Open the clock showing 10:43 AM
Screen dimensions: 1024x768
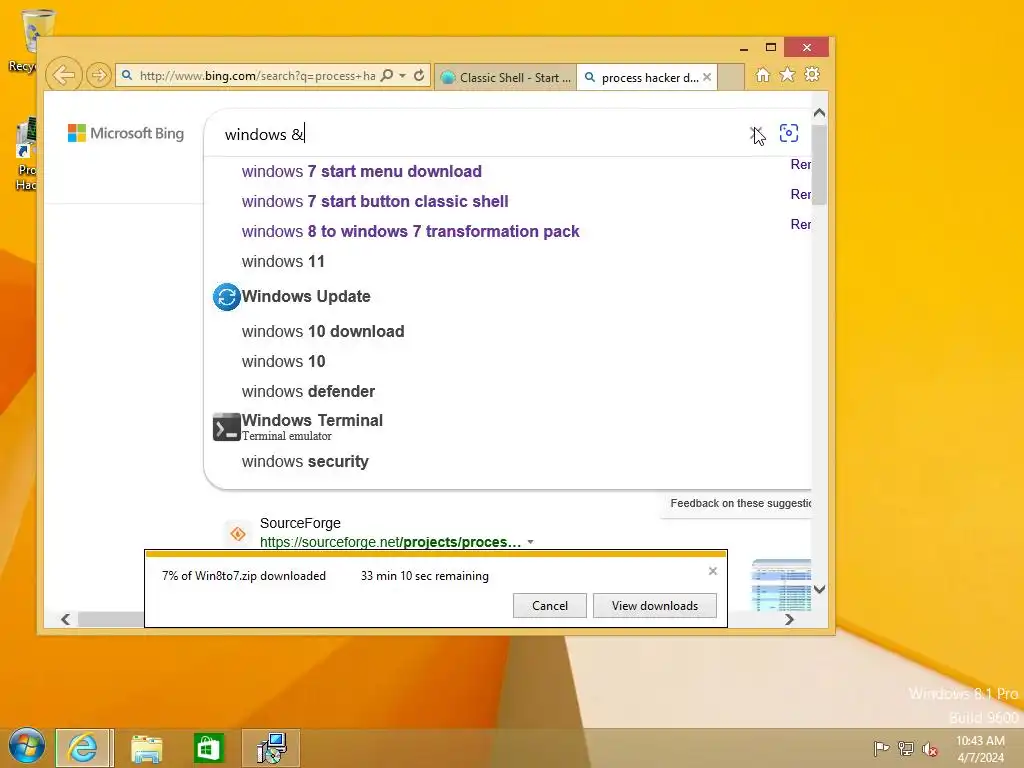click(980, 748)
